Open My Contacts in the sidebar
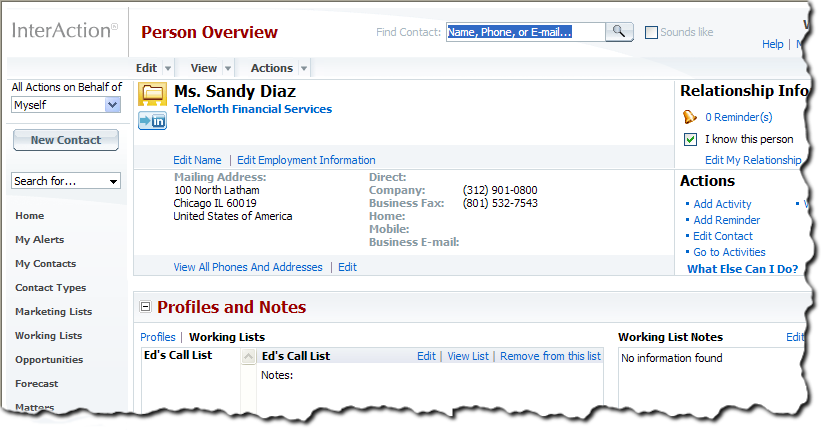Viewport: 821px width, 430px height. [46, 264]
